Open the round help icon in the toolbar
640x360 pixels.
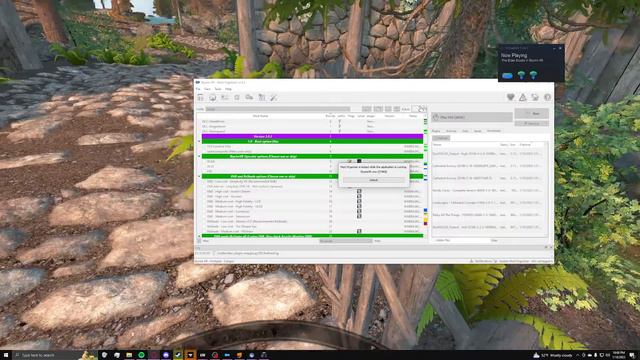[x=547, y=97]
